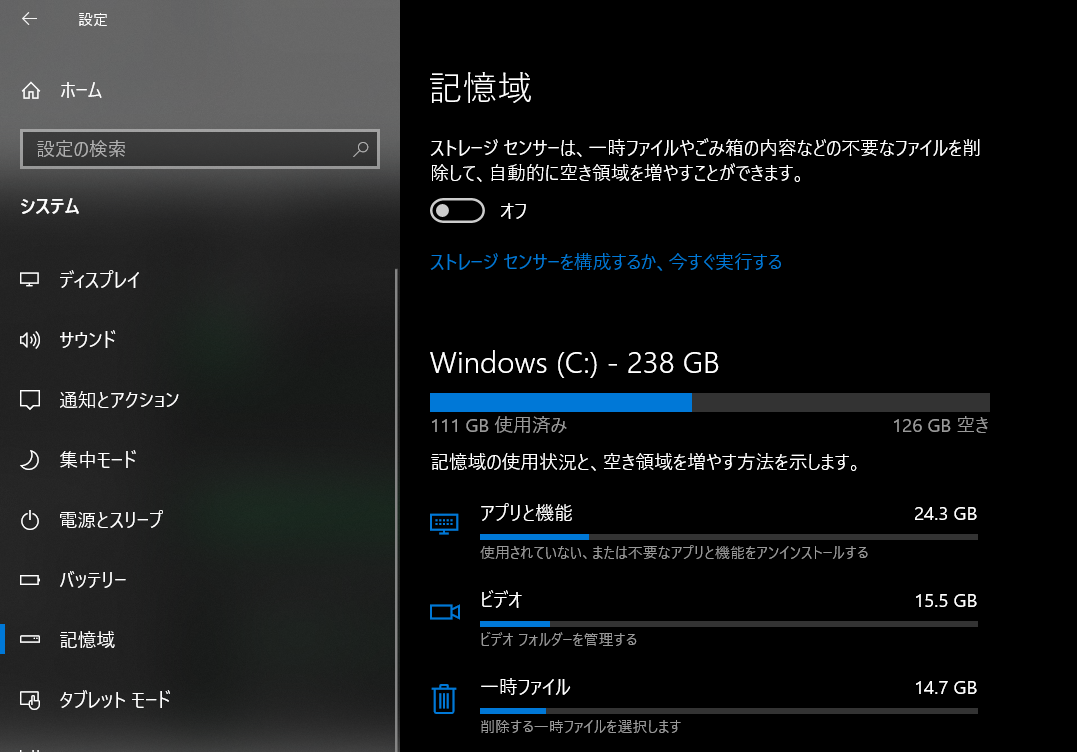The height and width of the screenshot is (752, 1077).
Task: Click the Focus assist moon icon
Action: [30, 459]
